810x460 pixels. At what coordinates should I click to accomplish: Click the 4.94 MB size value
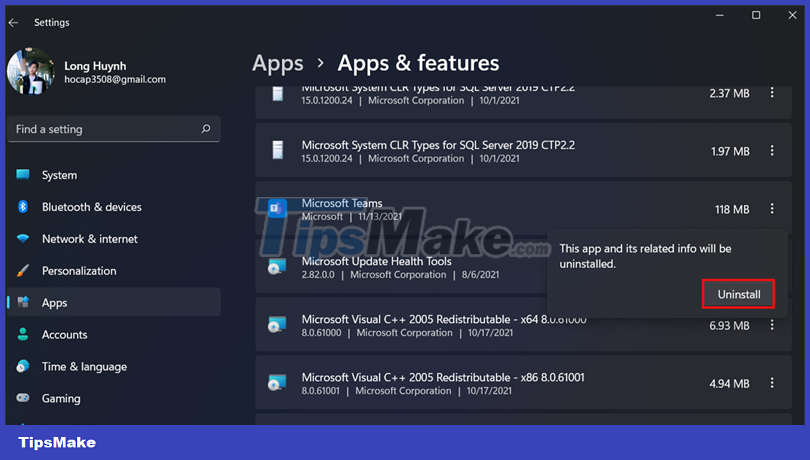[729, 384]
